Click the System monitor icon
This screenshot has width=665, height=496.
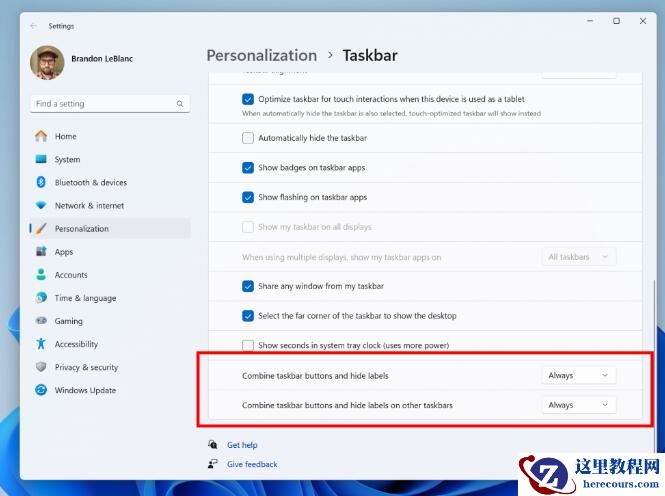coord(41,159)
